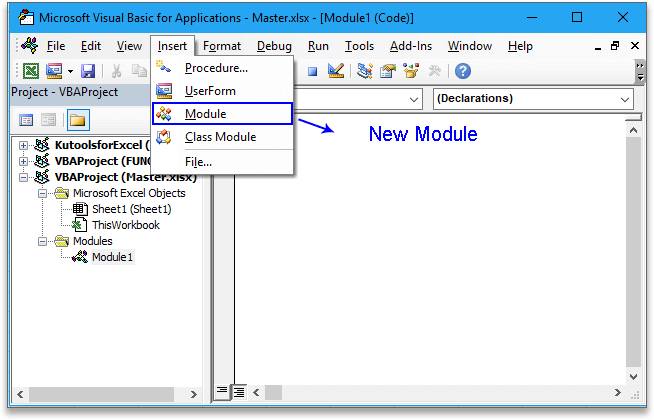This screenshot has height=420, width=654.
Task: Click the VBA application icon in menu bar
Action: pos(30,45)
